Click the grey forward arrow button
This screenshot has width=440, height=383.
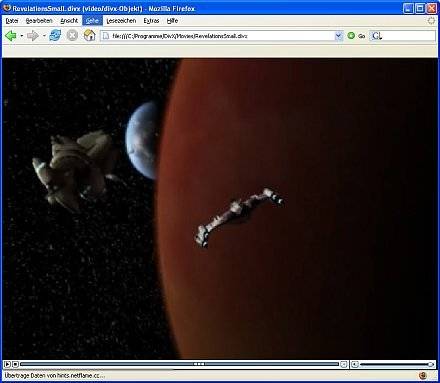[32, 35]
